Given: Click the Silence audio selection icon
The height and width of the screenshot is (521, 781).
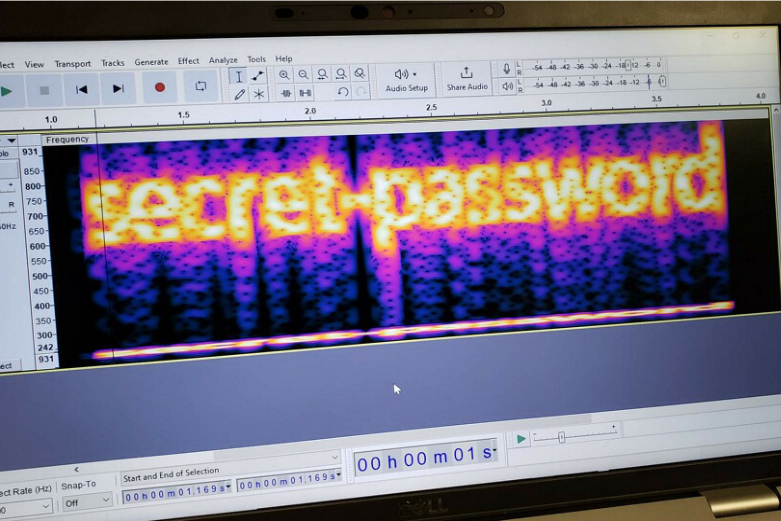Looking at the screenshot, I should 305,93.
